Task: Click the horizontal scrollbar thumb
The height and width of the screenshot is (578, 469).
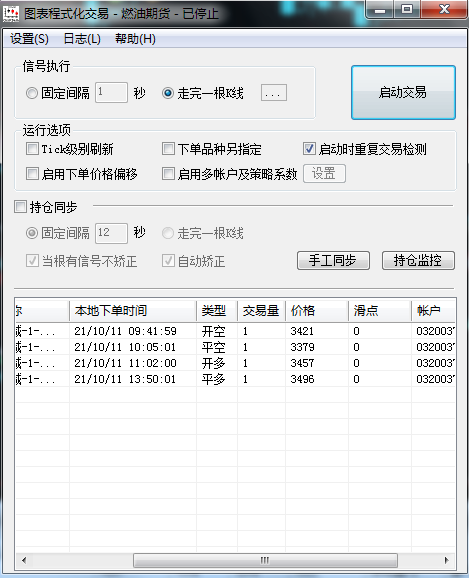Action: pos(265,560)
